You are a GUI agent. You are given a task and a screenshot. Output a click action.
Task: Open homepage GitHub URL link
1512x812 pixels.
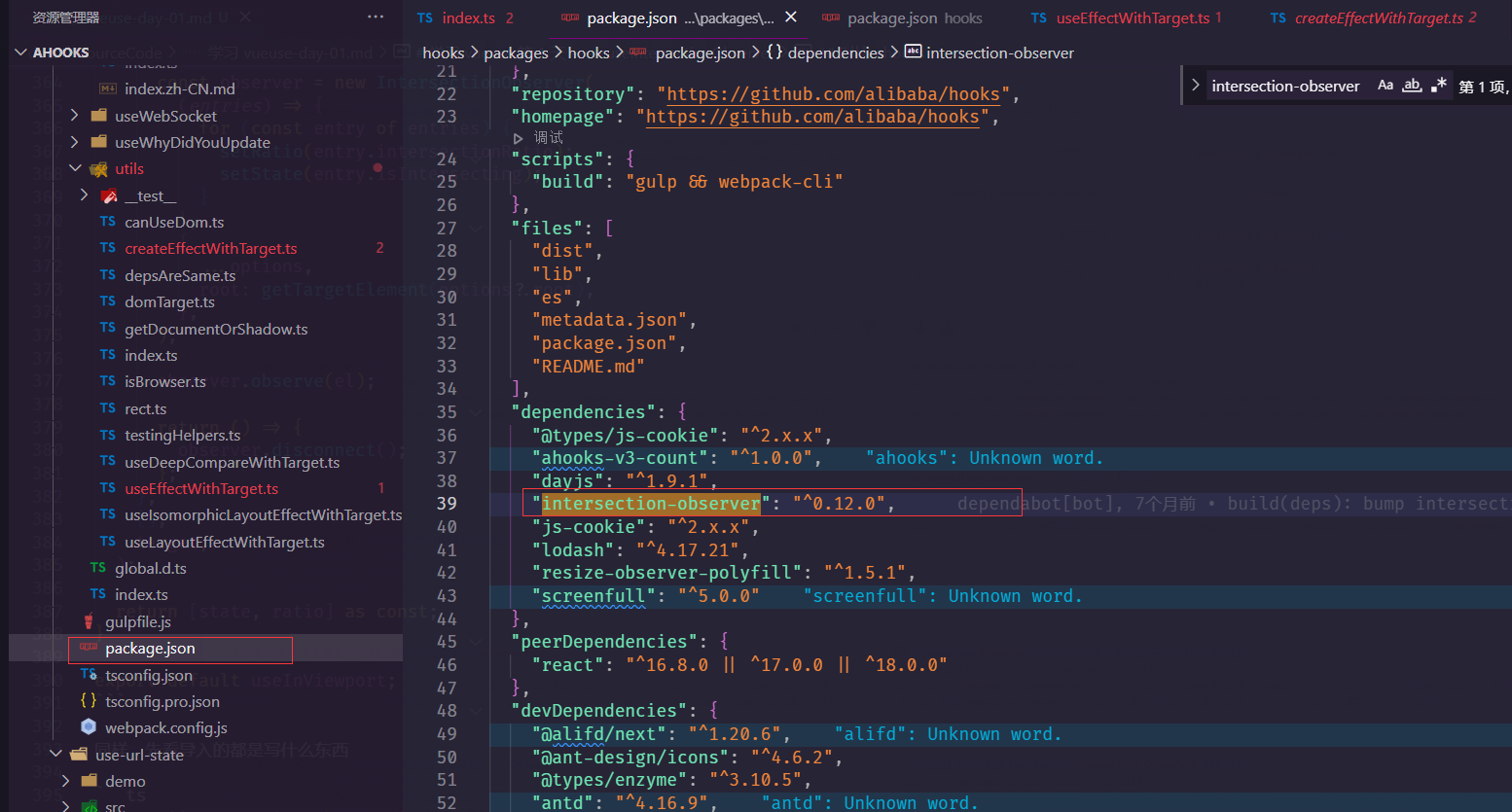pyautogui.click(x=812, y=117)
